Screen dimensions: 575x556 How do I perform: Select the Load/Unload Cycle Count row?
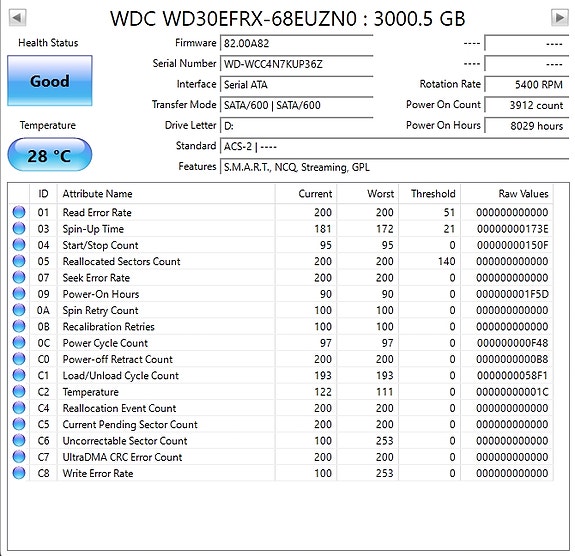[281, 376]
